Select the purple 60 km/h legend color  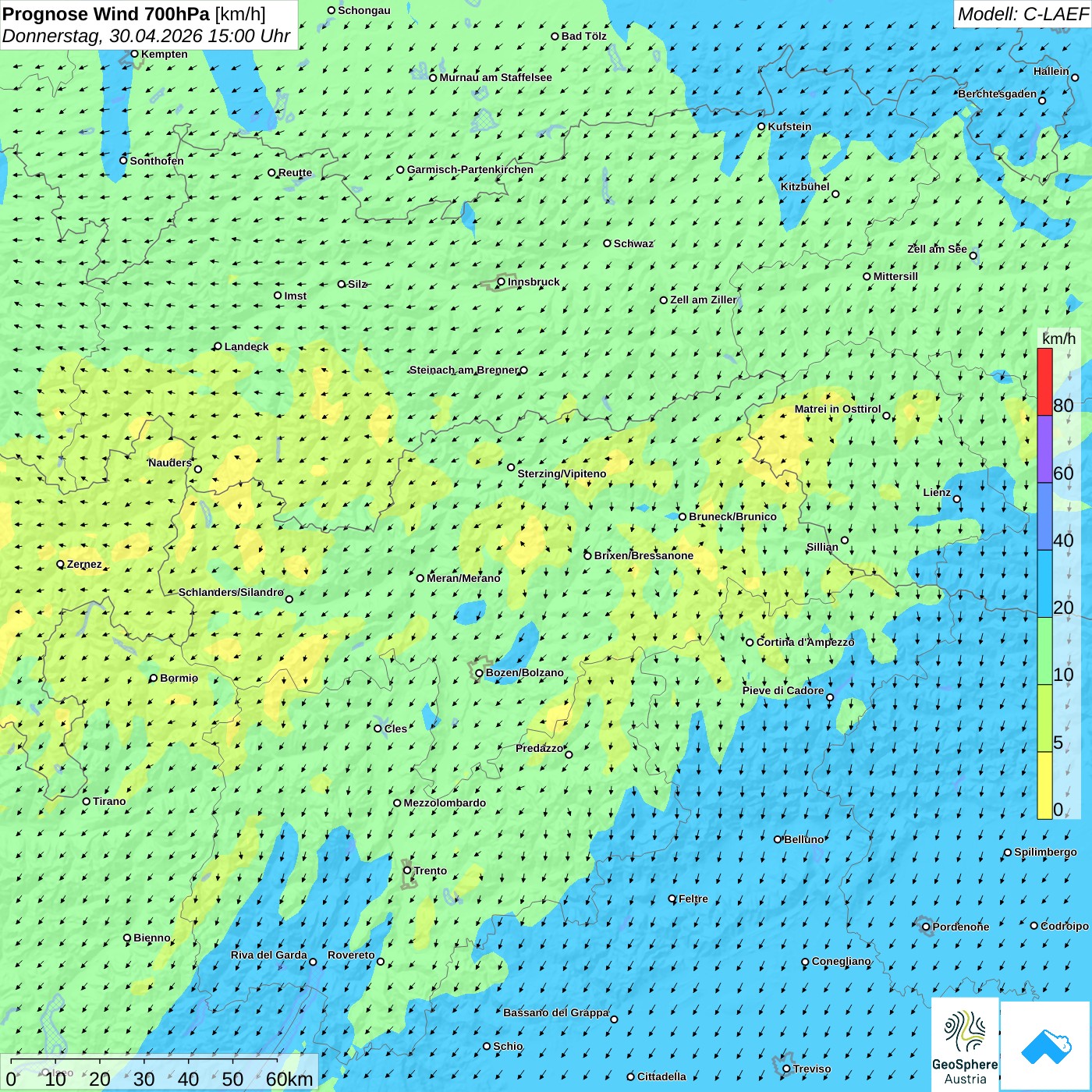1044,449
